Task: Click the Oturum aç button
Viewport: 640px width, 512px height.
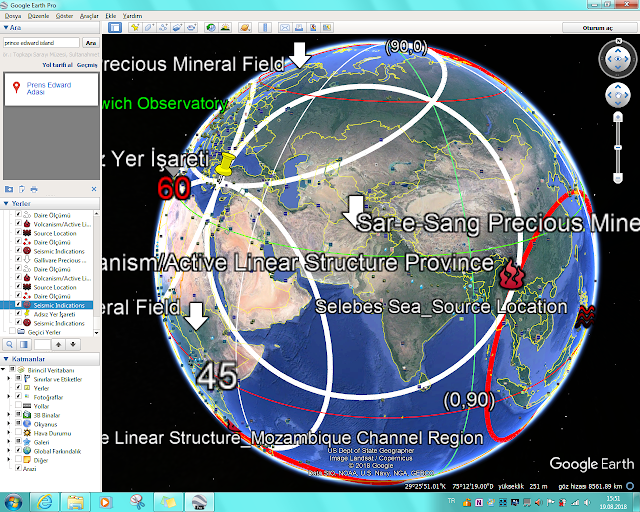Action: pyautogui.click(x=598, y=28)
